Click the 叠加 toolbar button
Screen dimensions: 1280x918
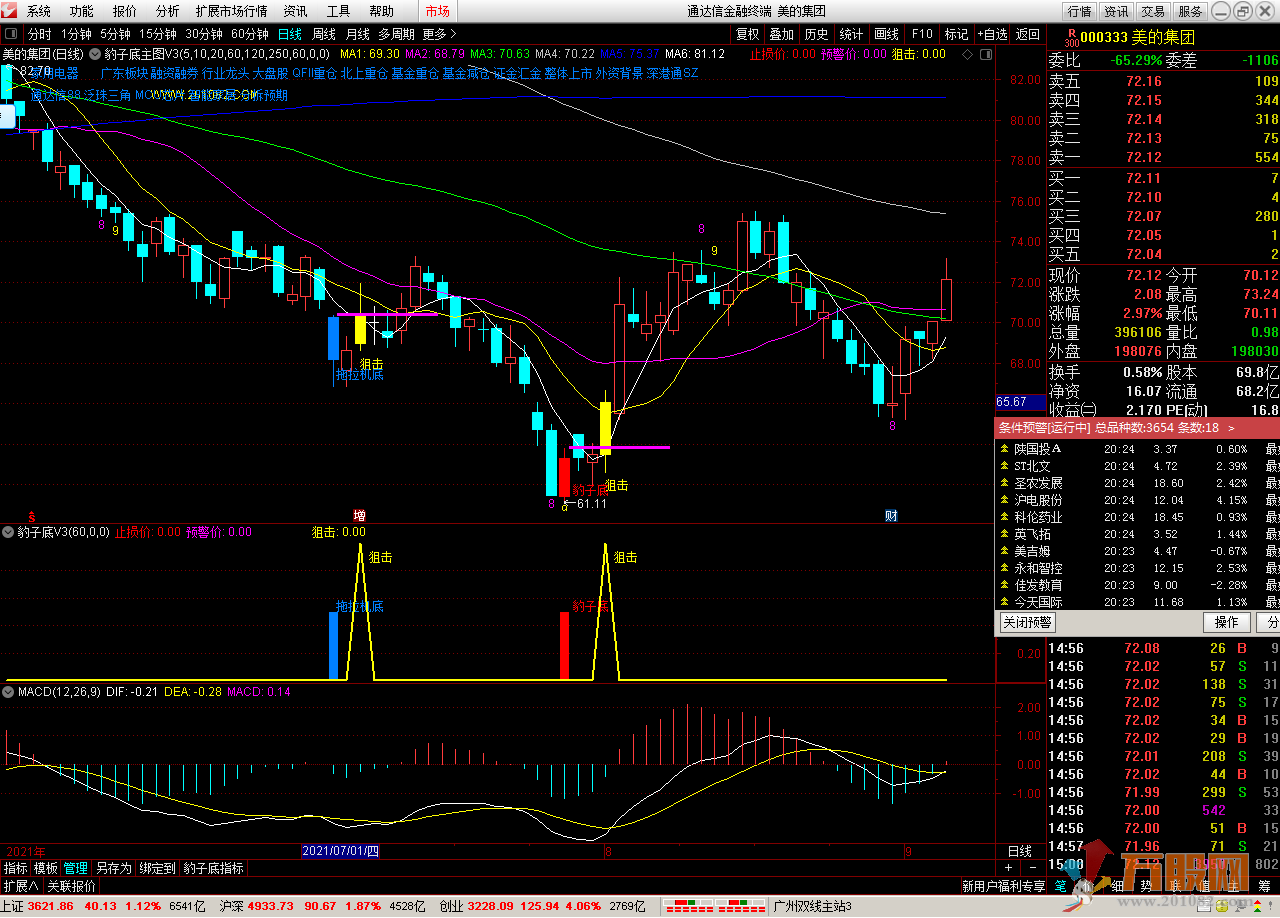(782, 34)
